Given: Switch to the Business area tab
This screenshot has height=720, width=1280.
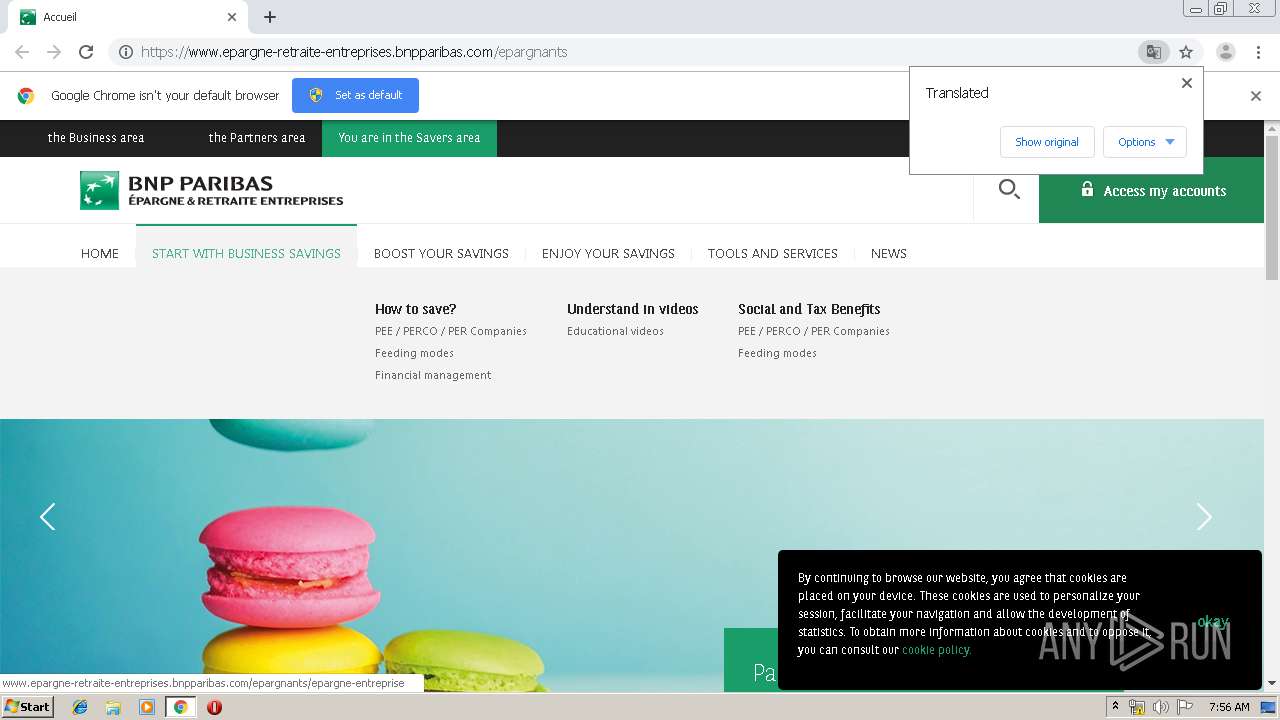Looking at the screenshot, I should pyautogui.click(x=96, y=138).
